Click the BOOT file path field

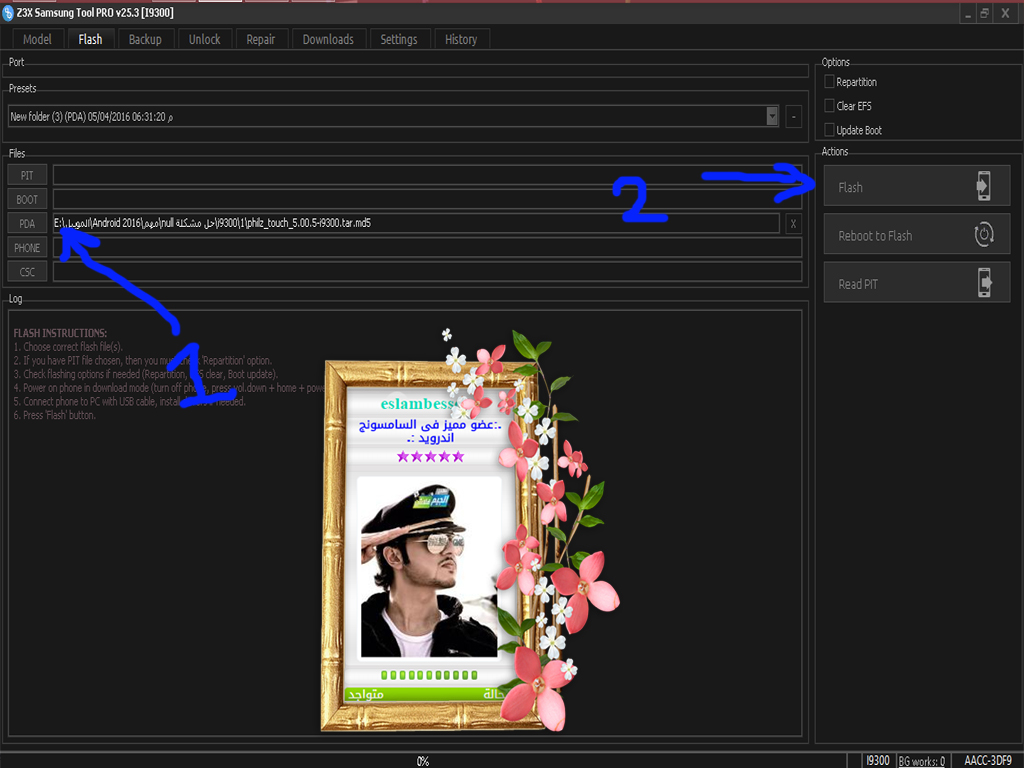(427, 199)
